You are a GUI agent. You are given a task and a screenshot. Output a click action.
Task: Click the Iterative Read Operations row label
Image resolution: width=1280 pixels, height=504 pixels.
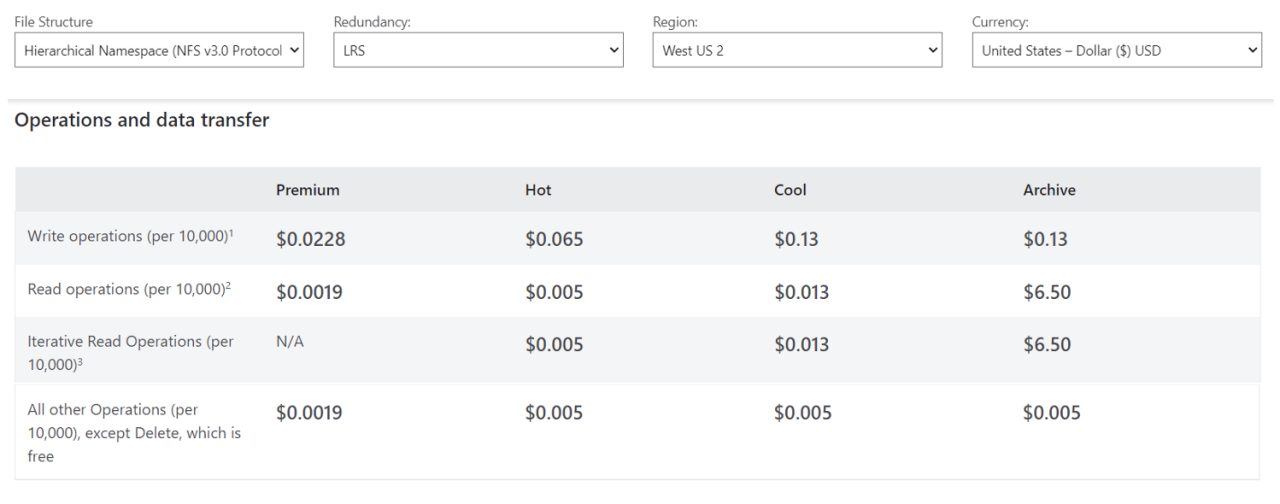131,352
